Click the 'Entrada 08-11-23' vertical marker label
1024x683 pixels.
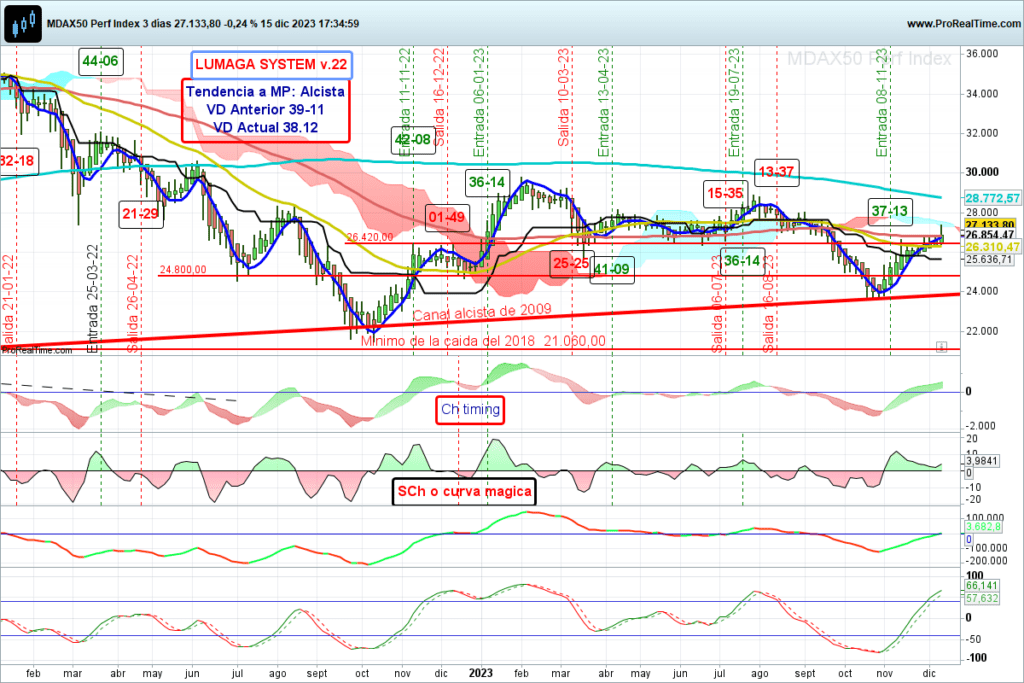click(882, 102)
